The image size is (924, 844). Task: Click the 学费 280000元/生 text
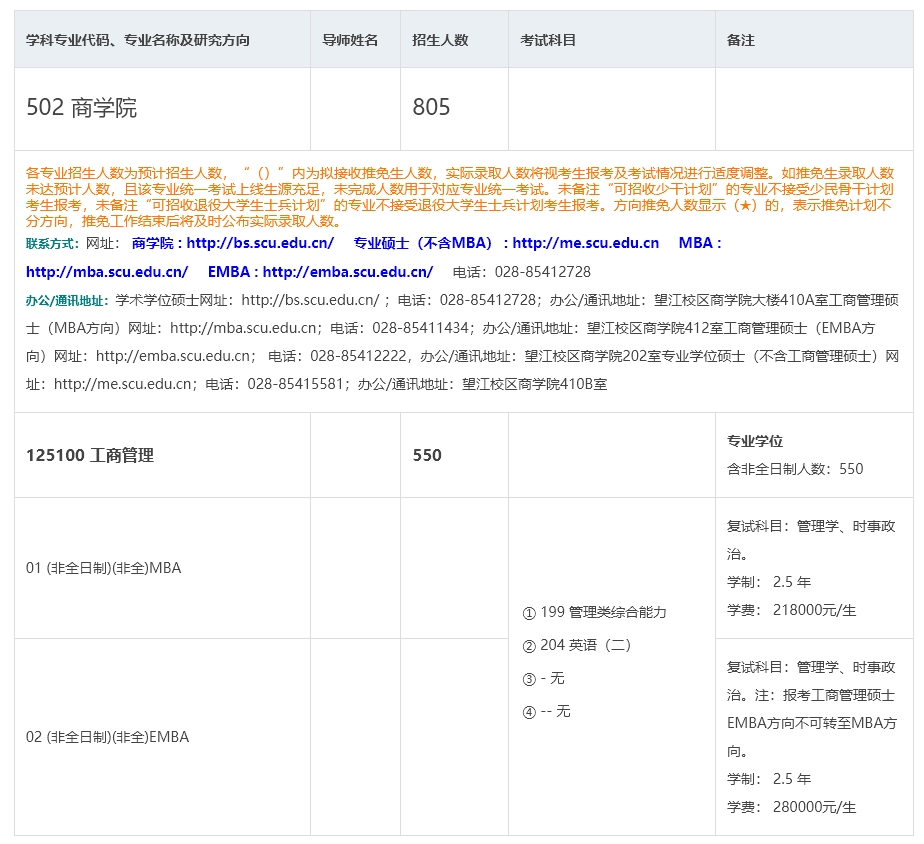point(791,807)
